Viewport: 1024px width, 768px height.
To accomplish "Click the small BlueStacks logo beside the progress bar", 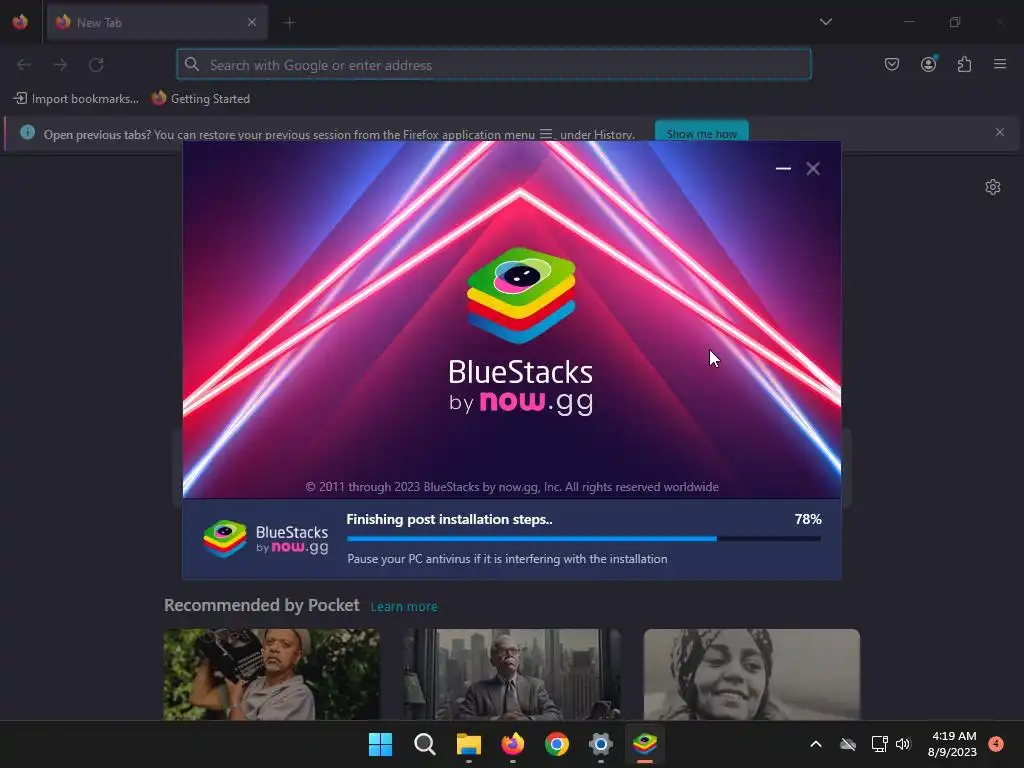I will click(x=265, y=539).
